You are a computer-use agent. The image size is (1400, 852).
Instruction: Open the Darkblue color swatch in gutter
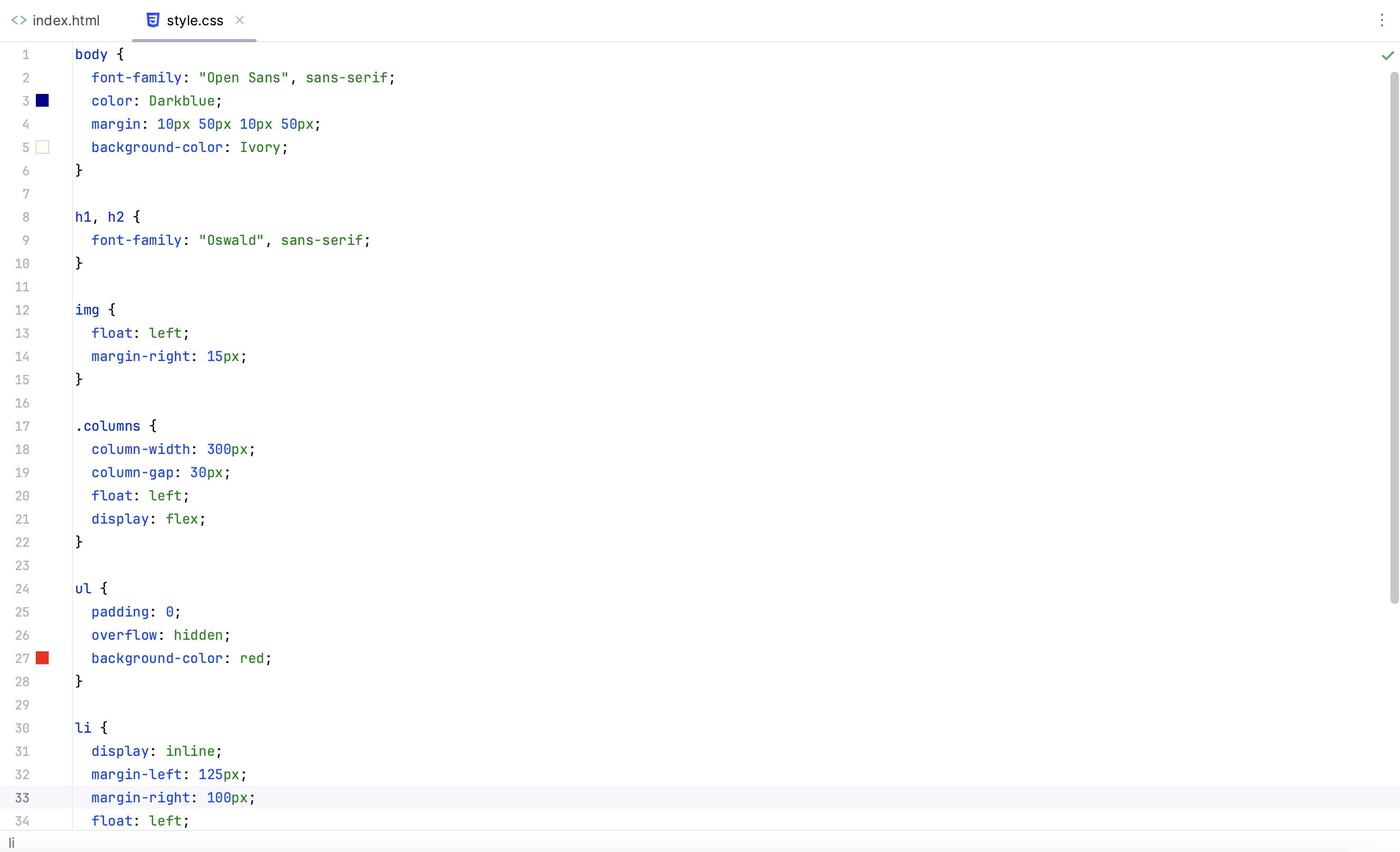43,100
